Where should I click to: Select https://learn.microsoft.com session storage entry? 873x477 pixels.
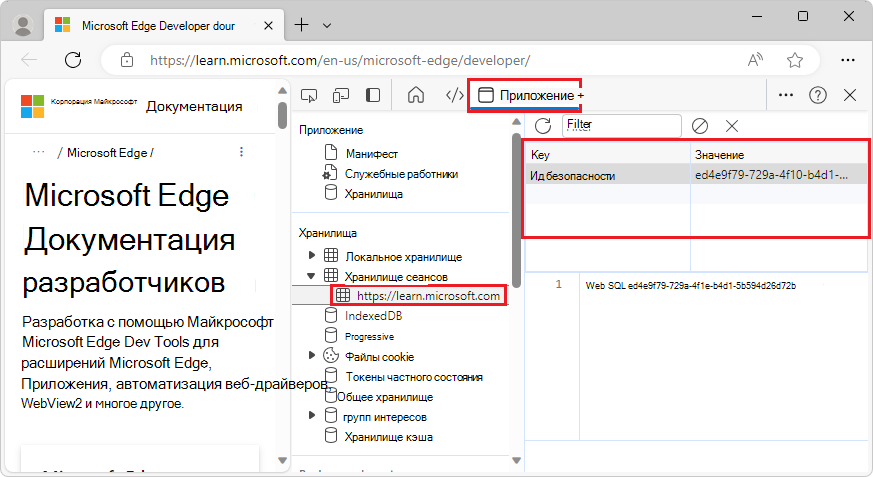point(419,296)
